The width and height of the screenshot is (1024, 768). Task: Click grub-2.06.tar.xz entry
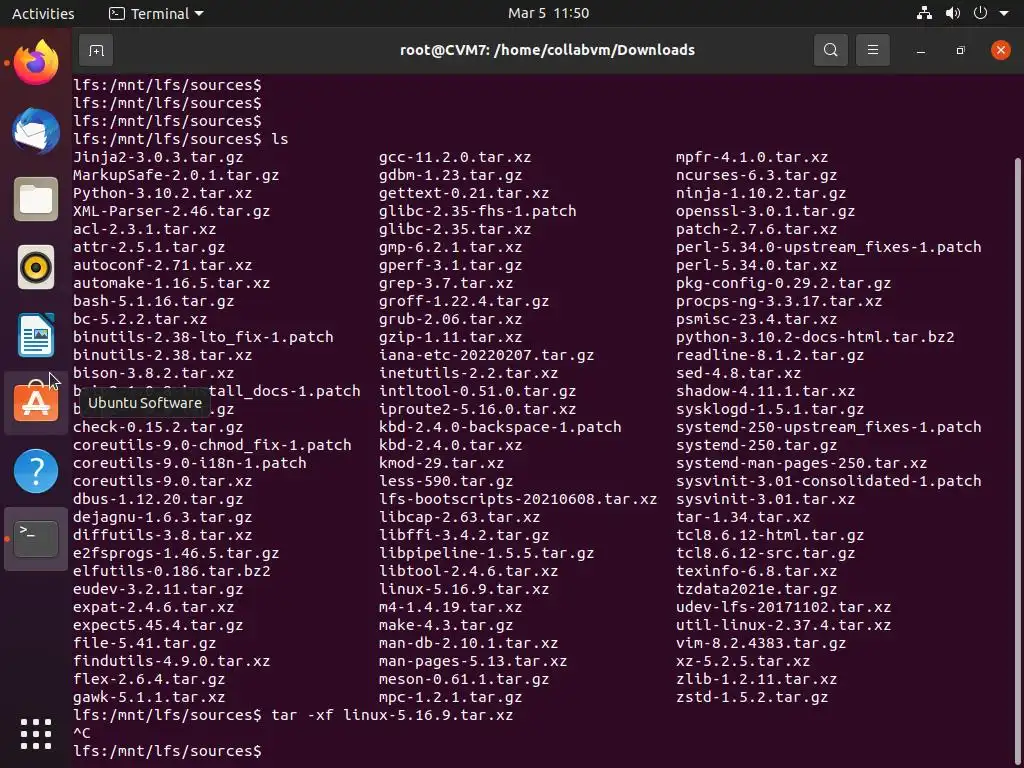[x=450, y=319]
